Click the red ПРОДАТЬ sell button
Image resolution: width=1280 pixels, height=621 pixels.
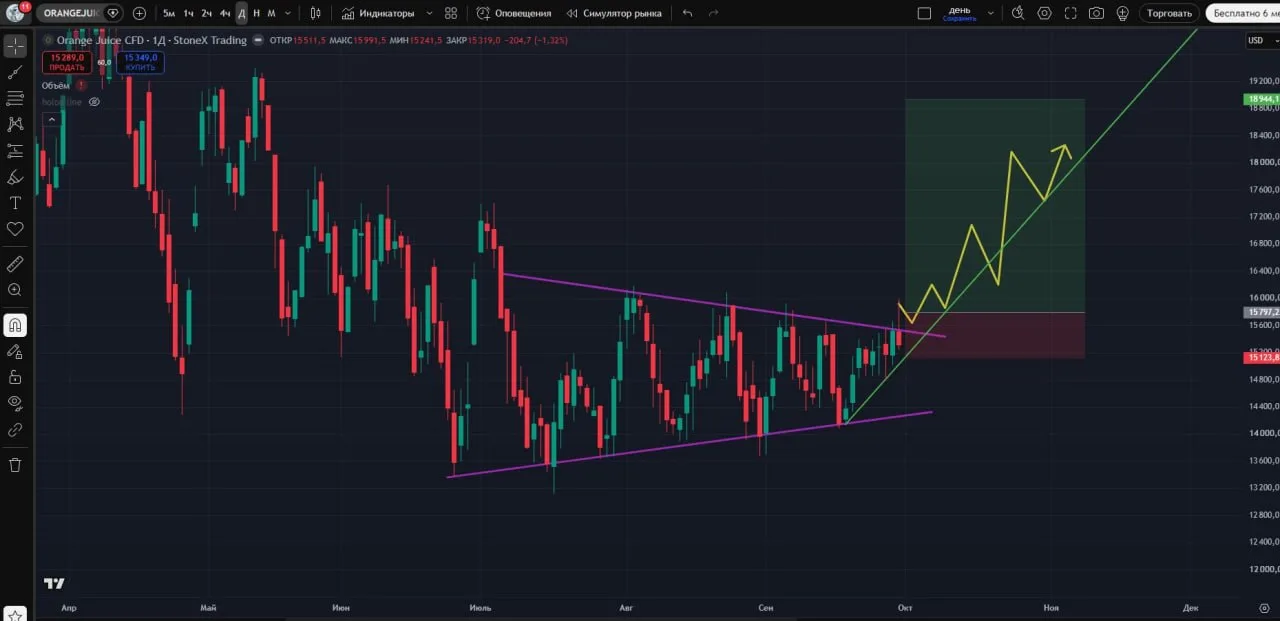(66, 62)
